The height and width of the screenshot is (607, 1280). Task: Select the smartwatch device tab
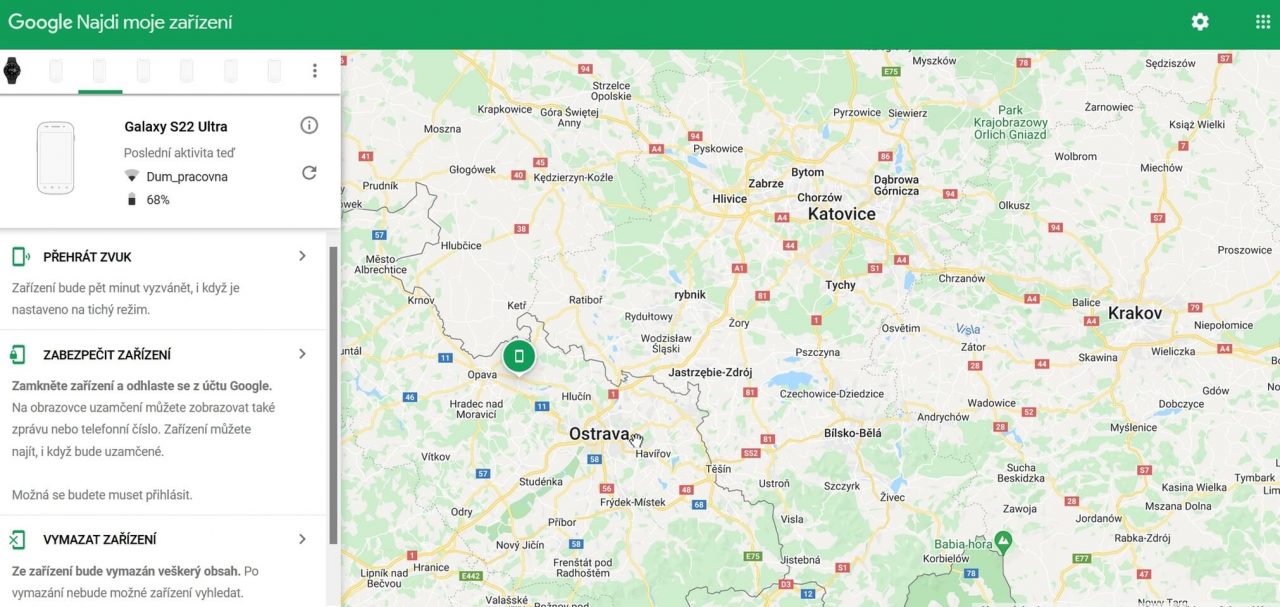click(x=12, y=70)
